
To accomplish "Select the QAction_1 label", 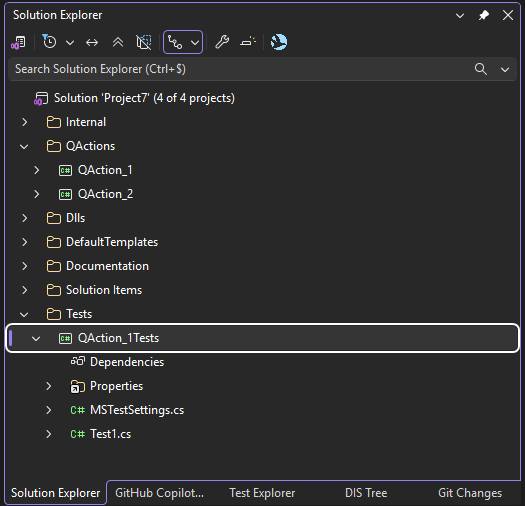I will (x=105, y=170).
